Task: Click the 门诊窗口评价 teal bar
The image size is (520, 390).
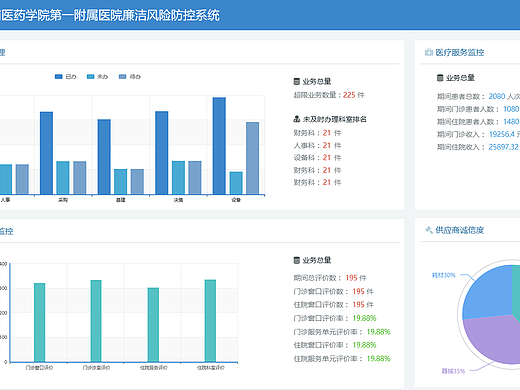Action: pos(39,322)
